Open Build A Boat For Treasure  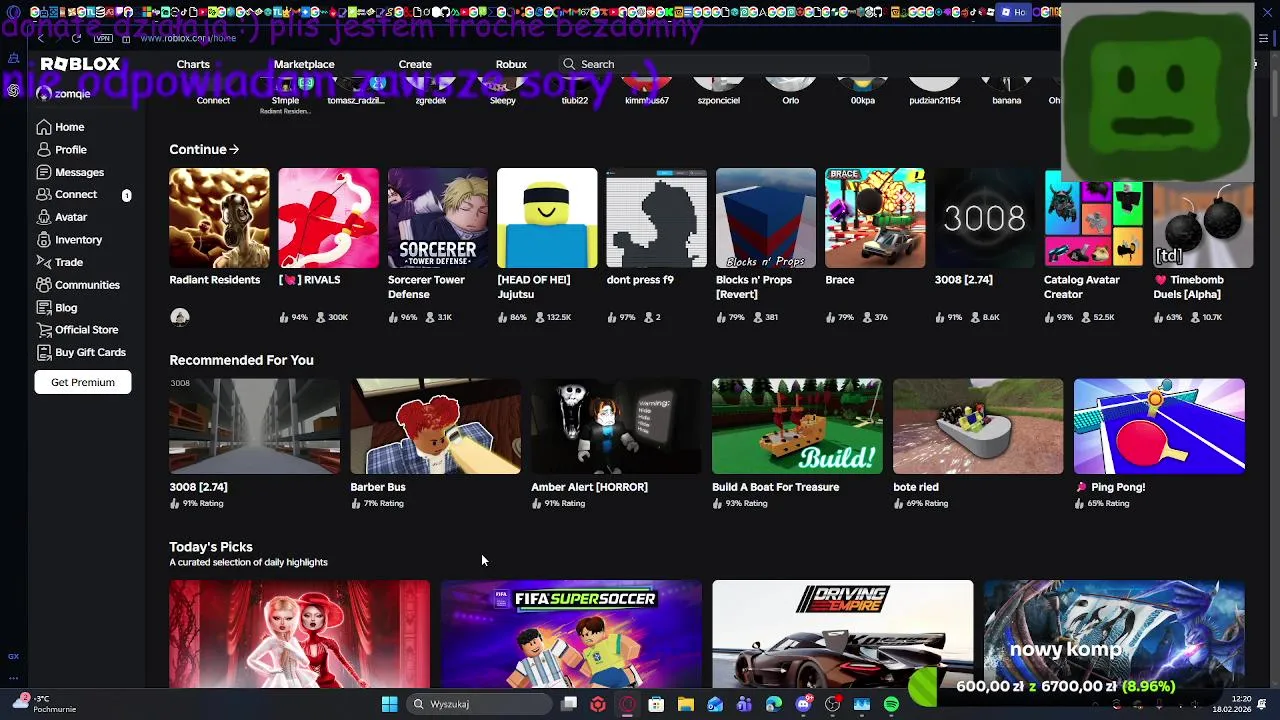point(797,426)
